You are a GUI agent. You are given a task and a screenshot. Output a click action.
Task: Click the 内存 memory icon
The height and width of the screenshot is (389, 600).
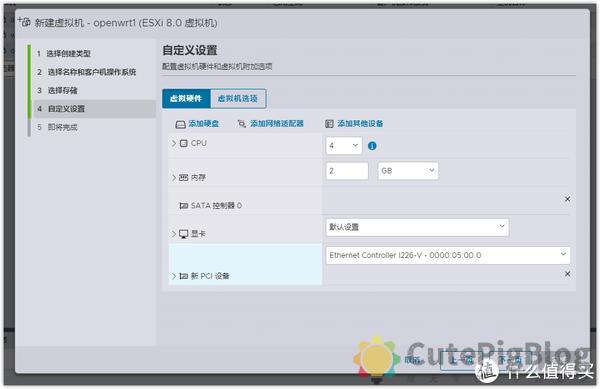tap(184, 177)
